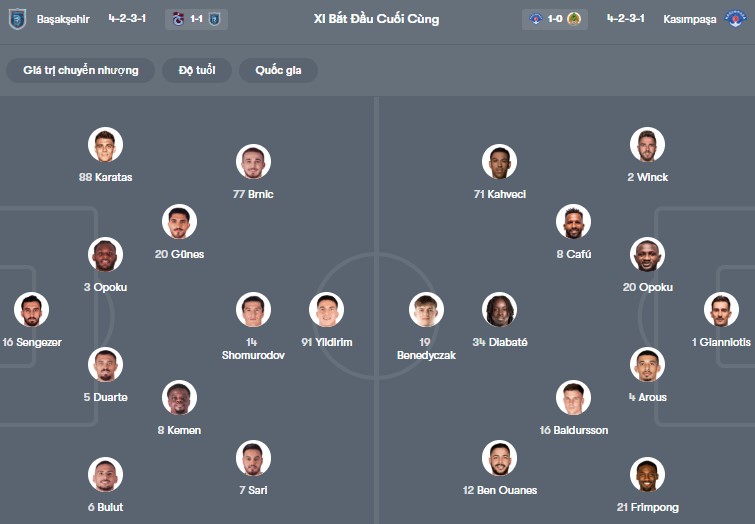The image size is (755, 524).
Task: Click the Kasımpaşa club crest icon
Action: 735,18
